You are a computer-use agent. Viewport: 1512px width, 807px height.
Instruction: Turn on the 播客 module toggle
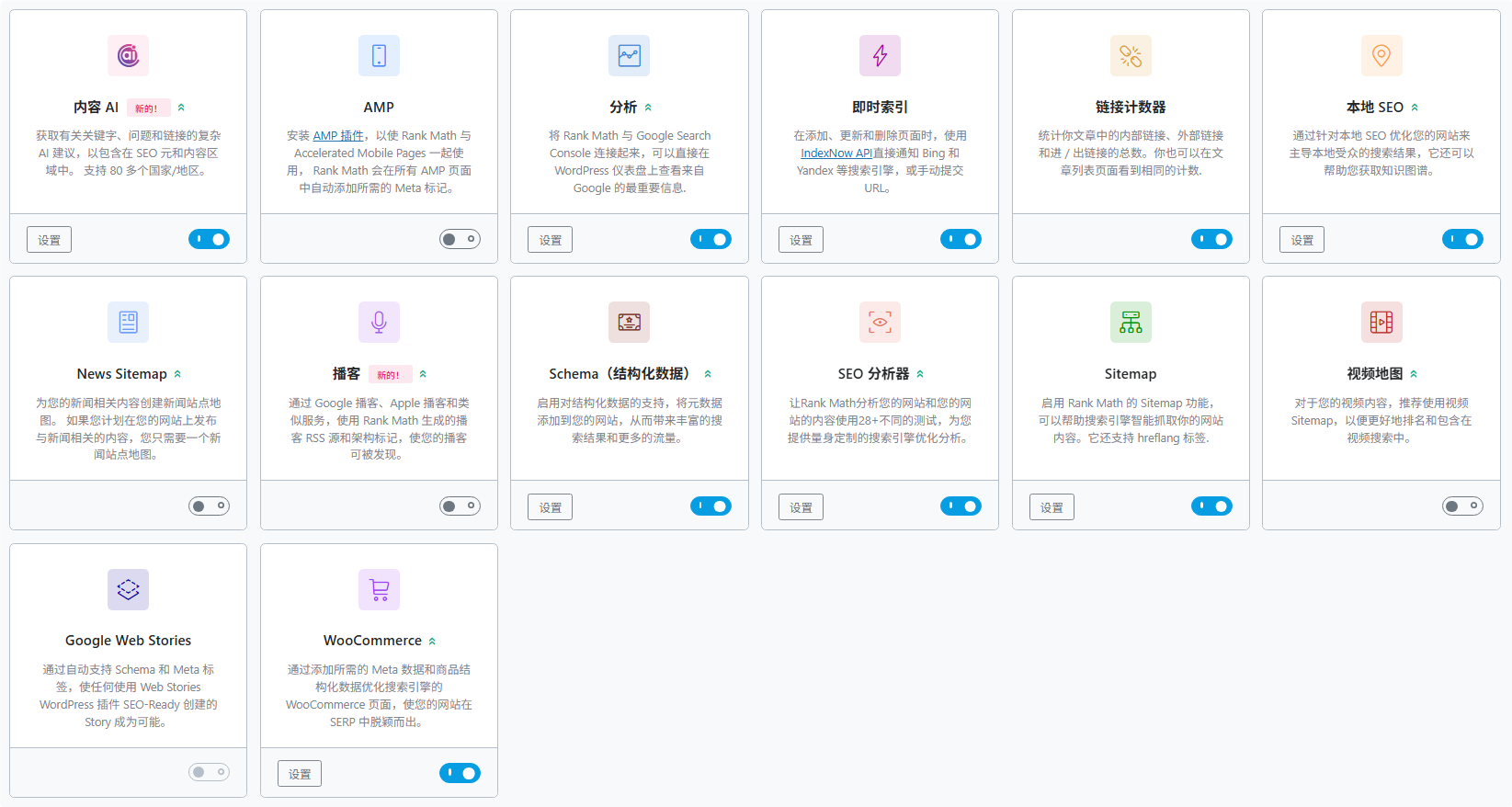(x=460, y=506)
